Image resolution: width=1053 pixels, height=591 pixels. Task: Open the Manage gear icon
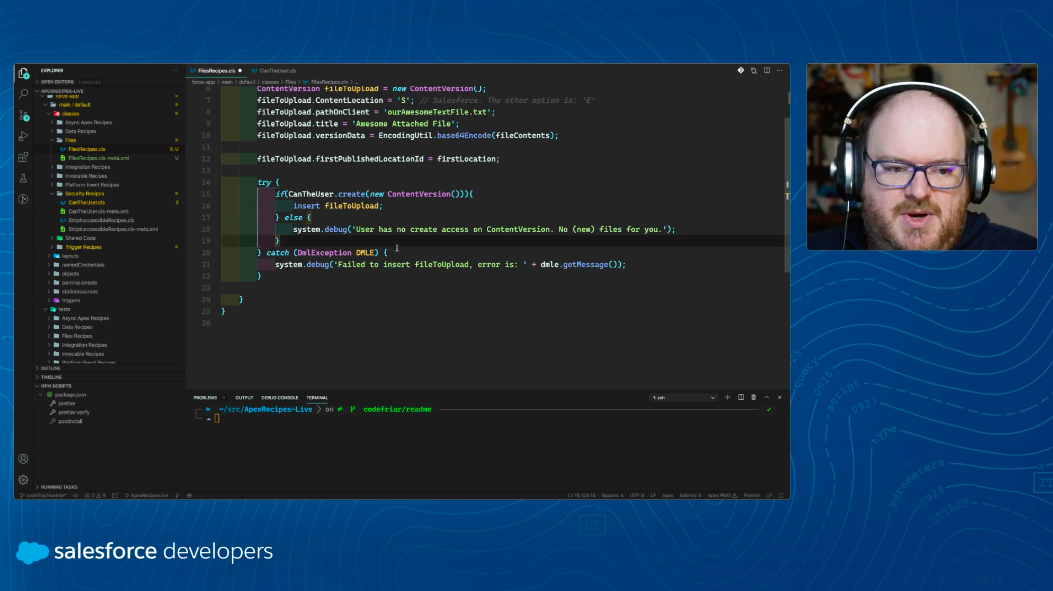pyautogui.click(x=24, y=480)
